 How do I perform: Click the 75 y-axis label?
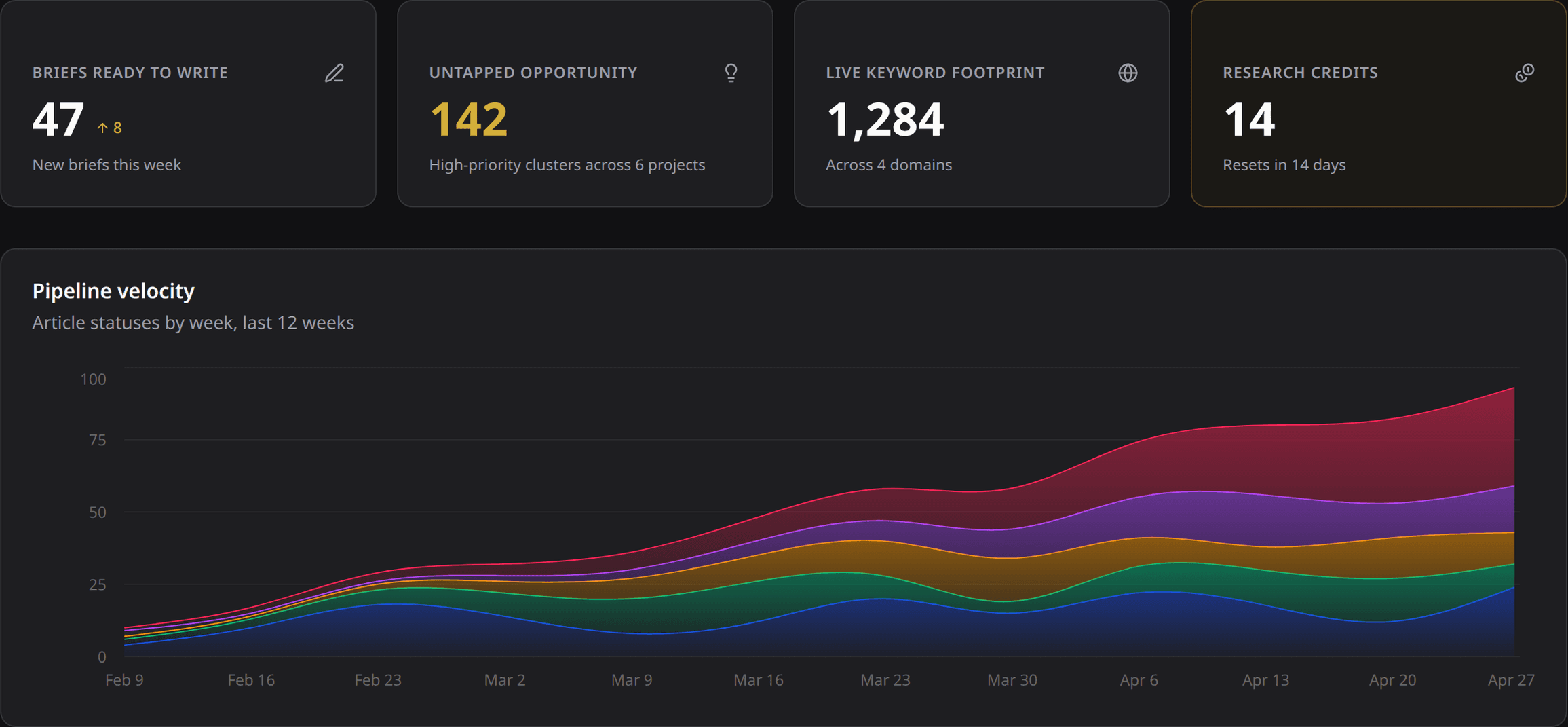pos(98,441)
